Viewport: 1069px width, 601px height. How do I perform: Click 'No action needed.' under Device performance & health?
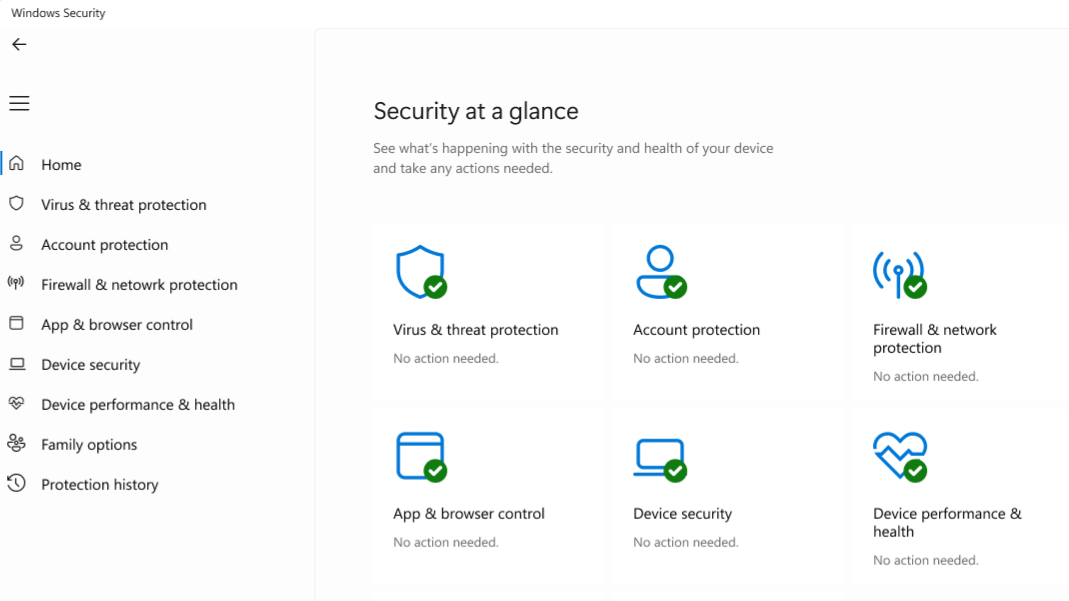[x=926, y=560]
